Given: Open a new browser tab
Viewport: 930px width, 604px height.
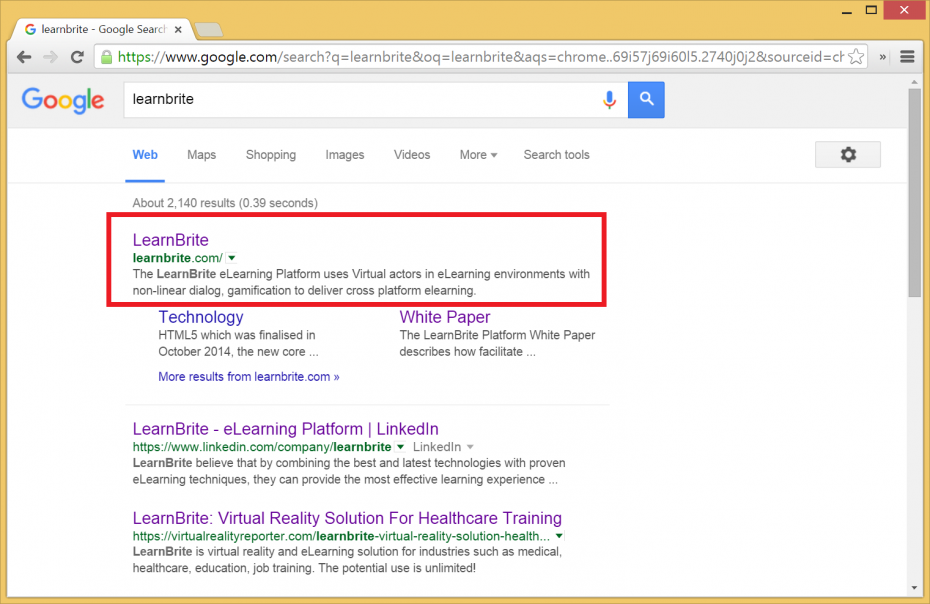Looking at the screenshot, I should click(207, 29).
